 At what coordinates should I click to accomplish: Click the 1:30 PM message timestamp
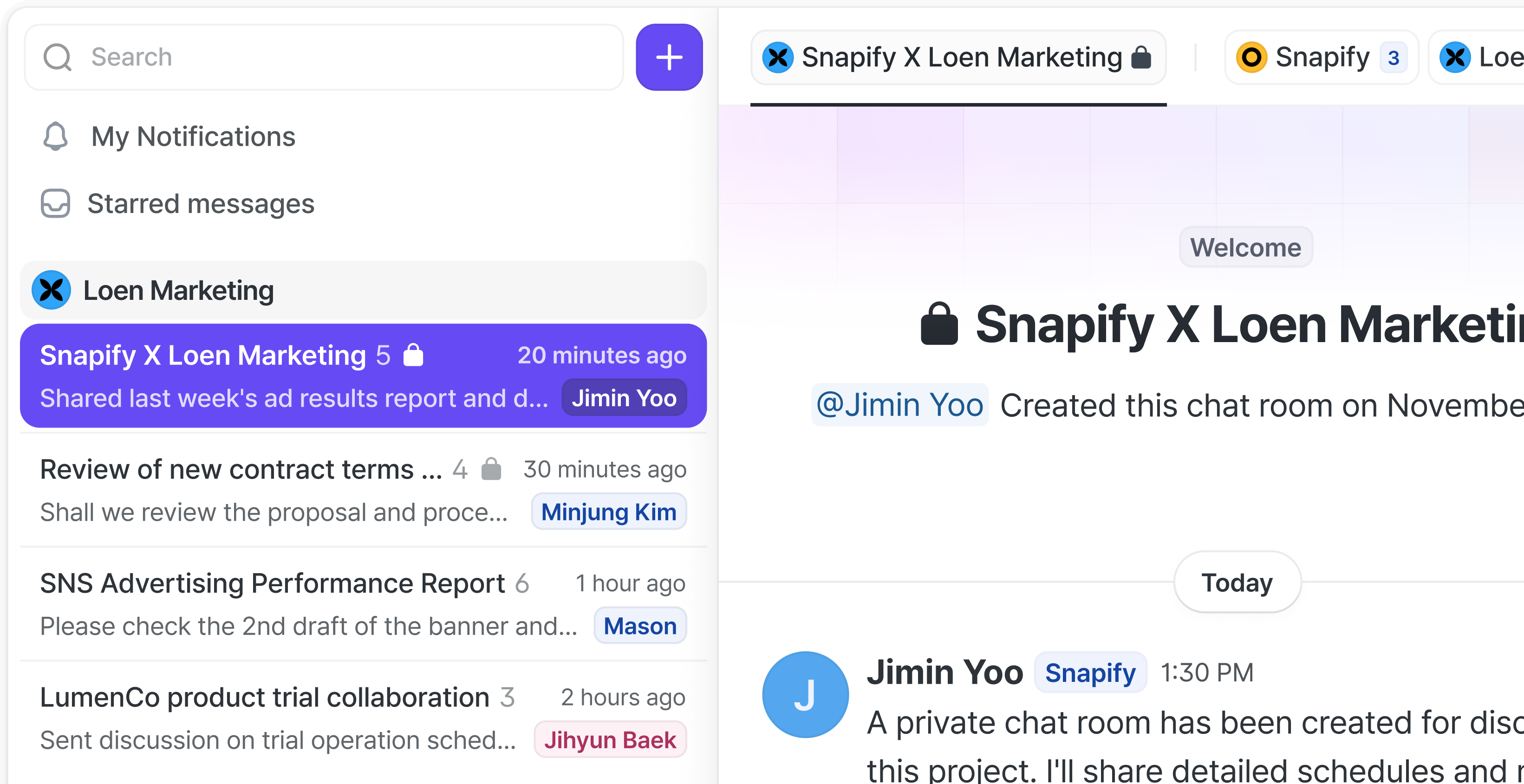coord(1207,672)
